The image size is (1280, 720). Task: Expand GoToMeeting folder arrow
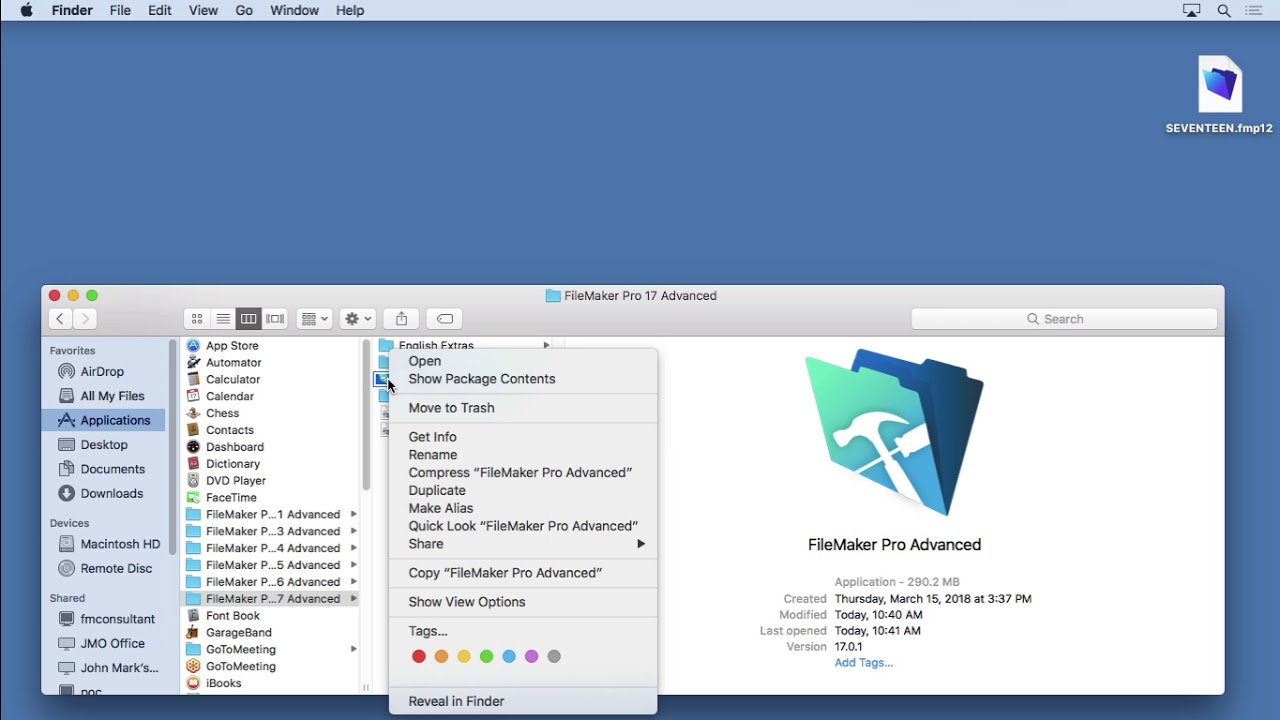click(x=354, y=649)
